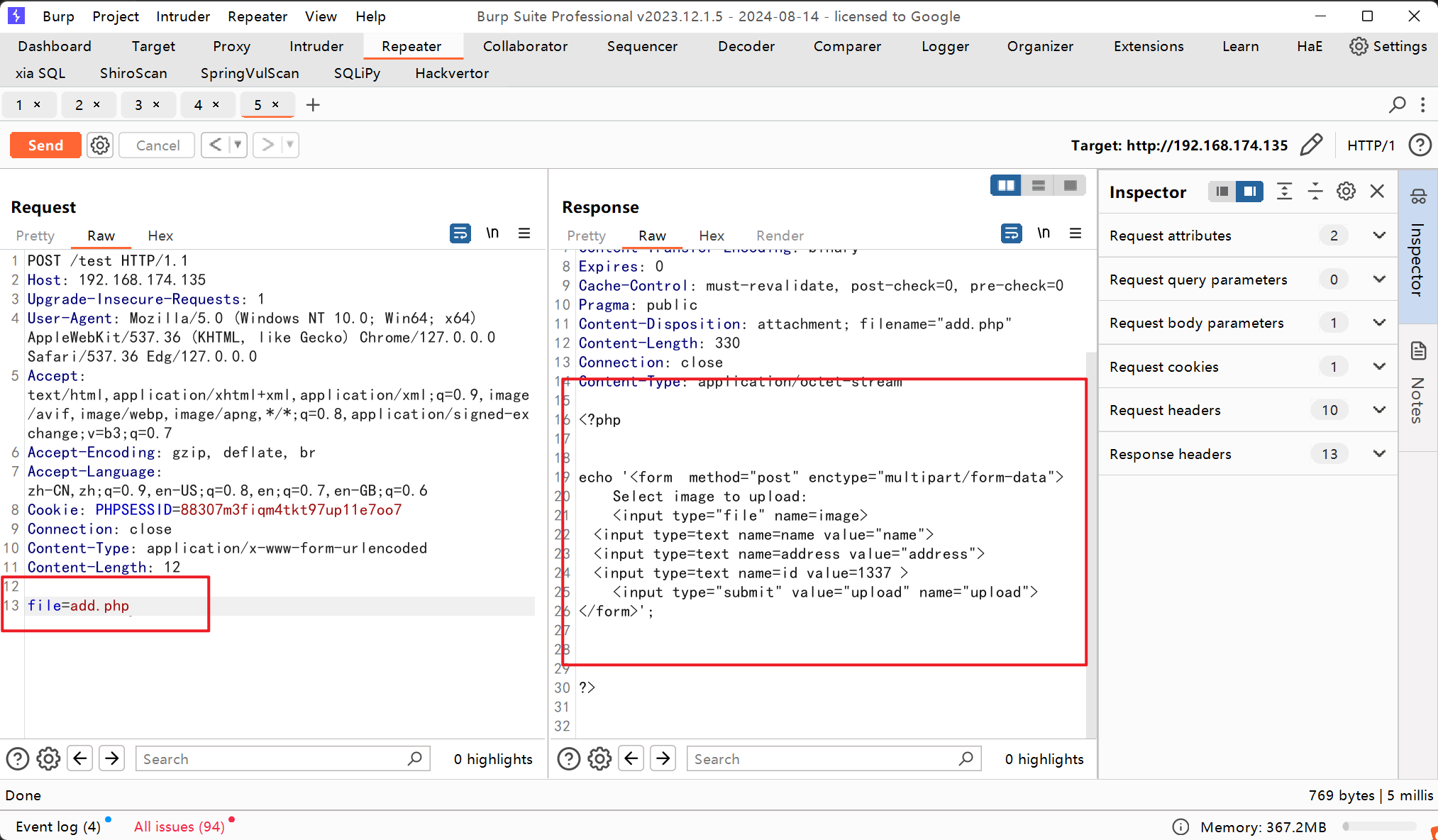Open Repeater help question icon
The height and width of the screenshot is (840, 1438).
tap(1420, 145)
